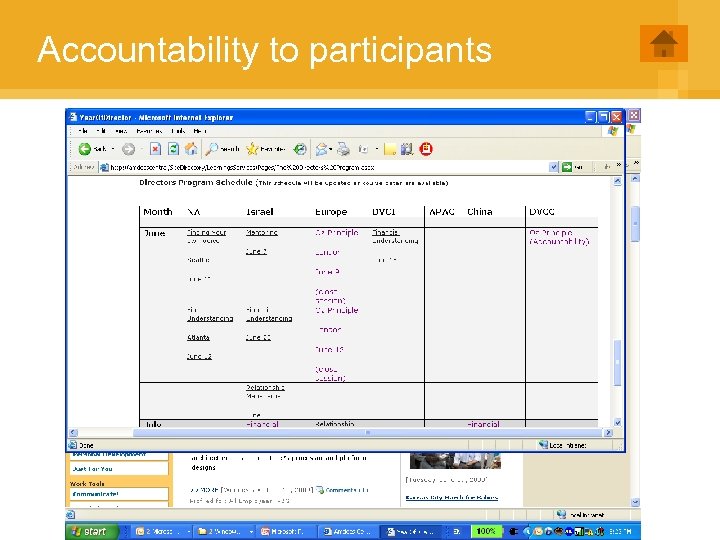The height and width of the screenshot is (540, 720).
Task: Click the Israel June 22 link
Action: (x=258, y=338)
